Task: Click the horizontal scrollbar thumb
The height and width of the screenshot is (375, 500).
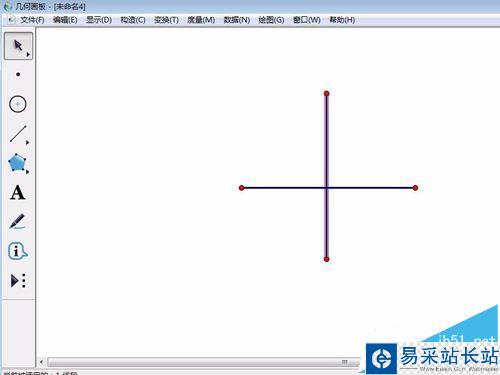Action: pyautogui.click(x=203, y=362)
